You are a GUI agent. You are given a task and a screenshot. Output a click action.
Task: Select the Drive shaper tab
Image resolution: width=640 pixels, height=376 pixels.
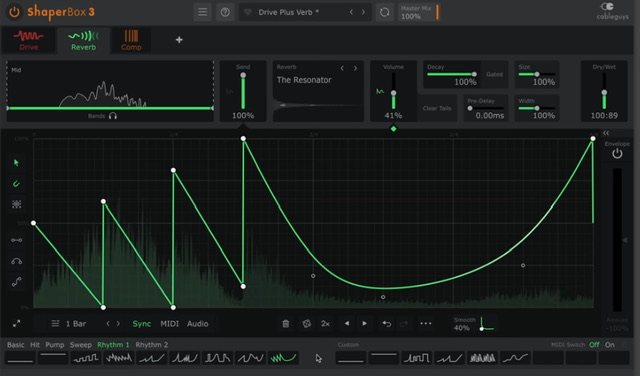point(29,40)
